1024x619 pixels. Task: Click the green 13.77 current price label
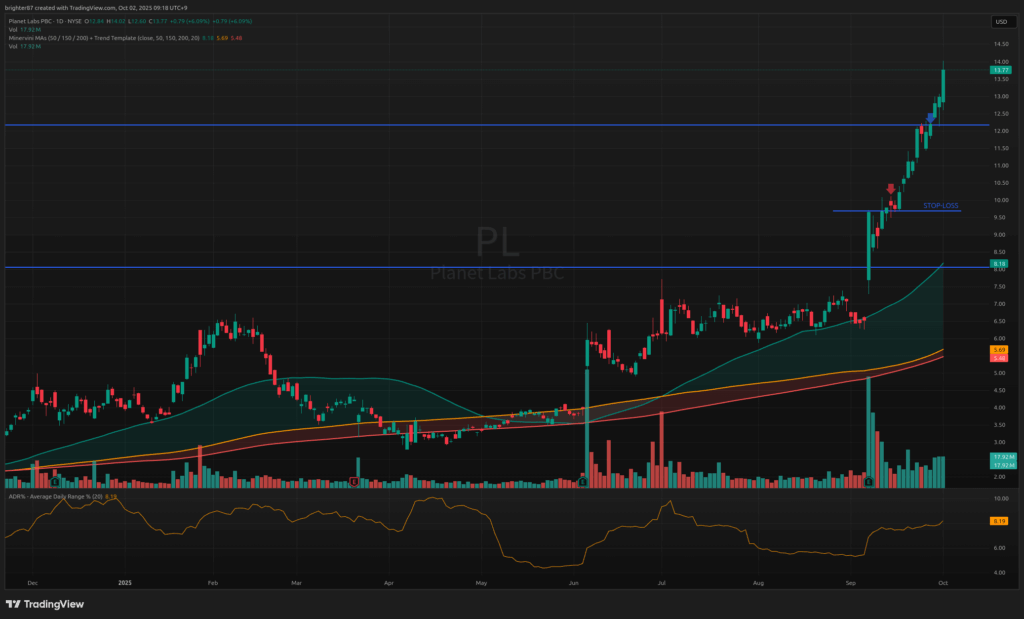click(999, 70)
